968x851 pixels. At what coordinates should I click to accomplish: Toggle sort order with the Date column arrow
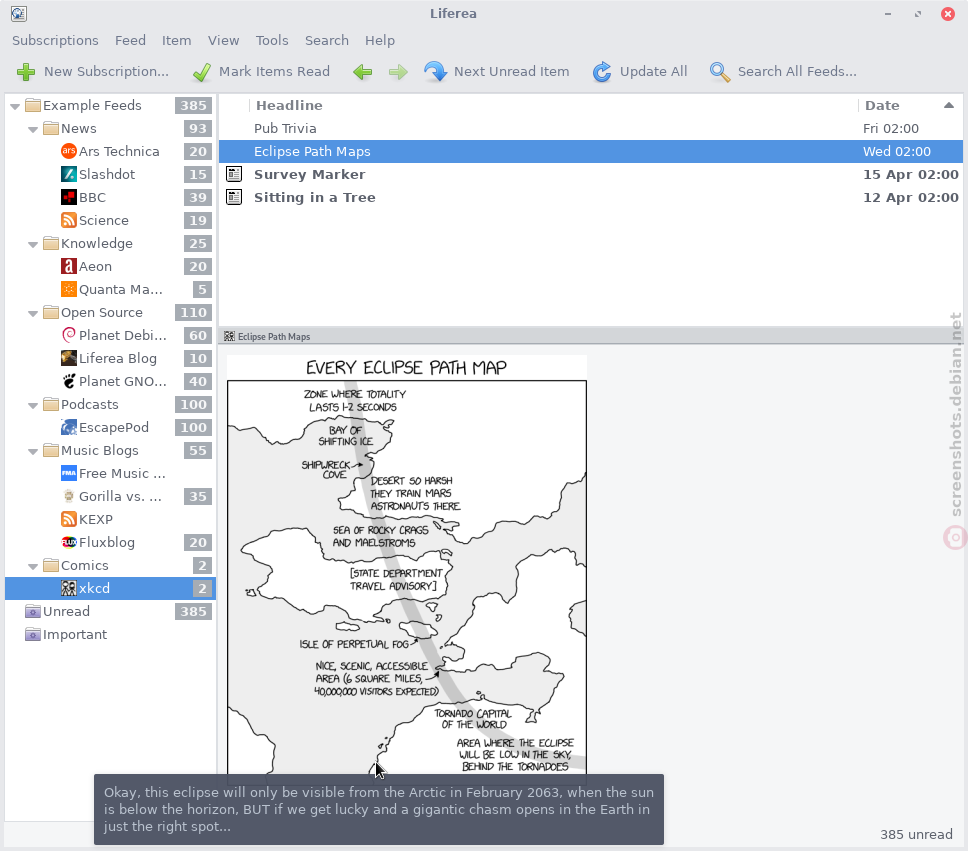[949, 106]
